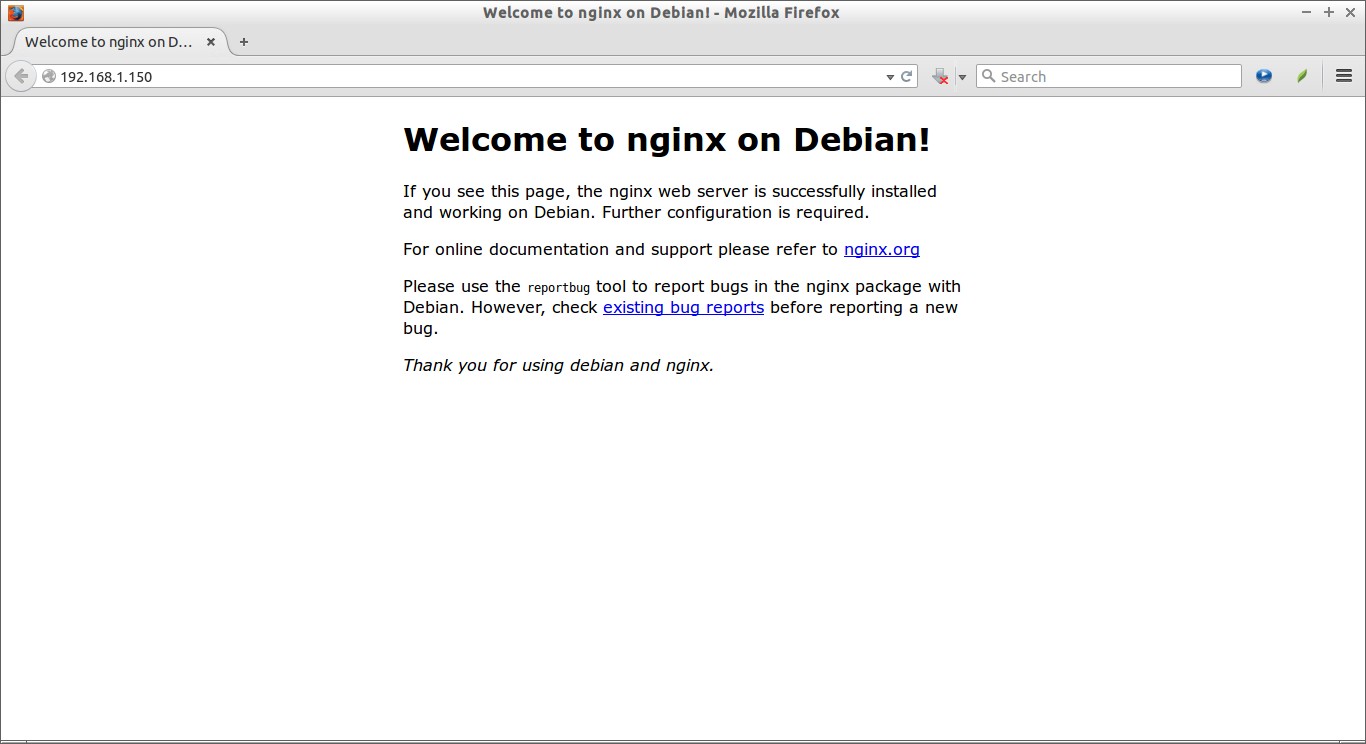Viewport: 1366px width, 744px height.
Task: Reload the page with the refresh icon
Action: coord(907,76)
